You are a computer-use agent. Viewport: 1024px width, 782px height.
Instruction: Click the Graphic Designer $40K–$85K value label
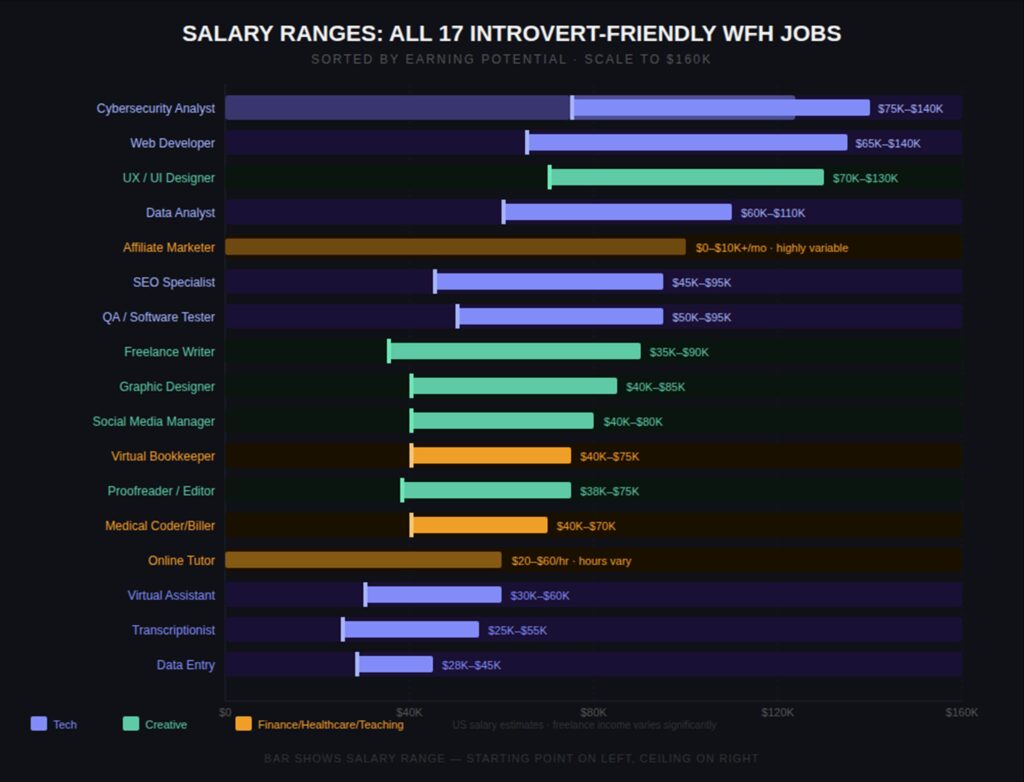[x=656, y=387]
